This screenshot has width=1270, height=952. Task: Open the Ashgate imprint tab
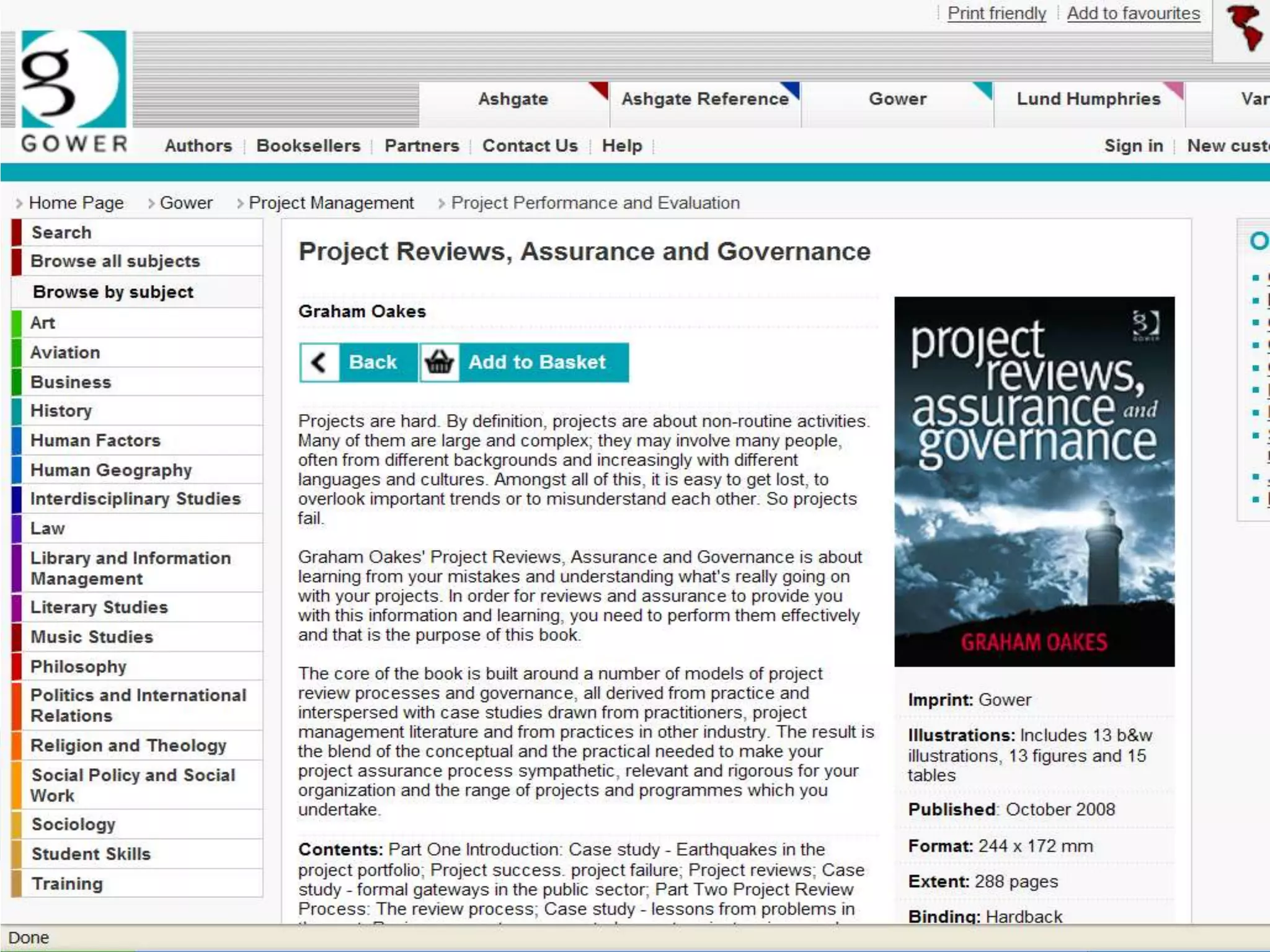click(513, 99)
